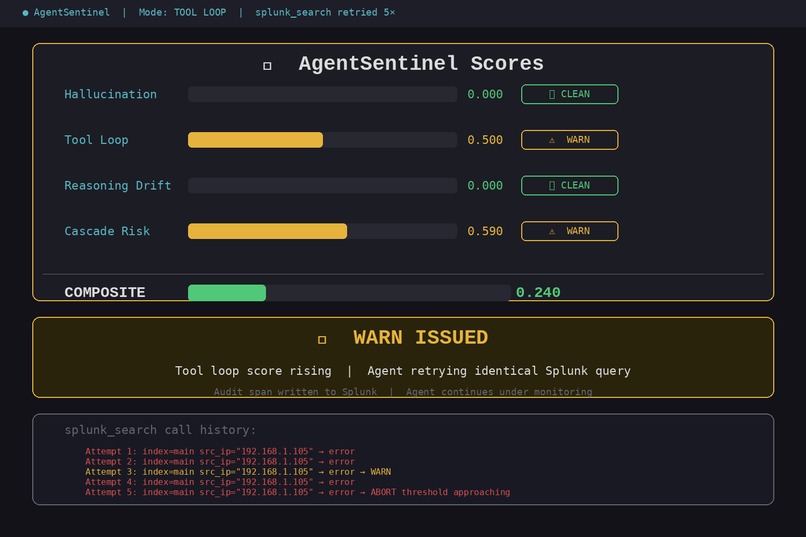
Task: Click 'Audit span written to Splunk' text
Action: [295, 392]
